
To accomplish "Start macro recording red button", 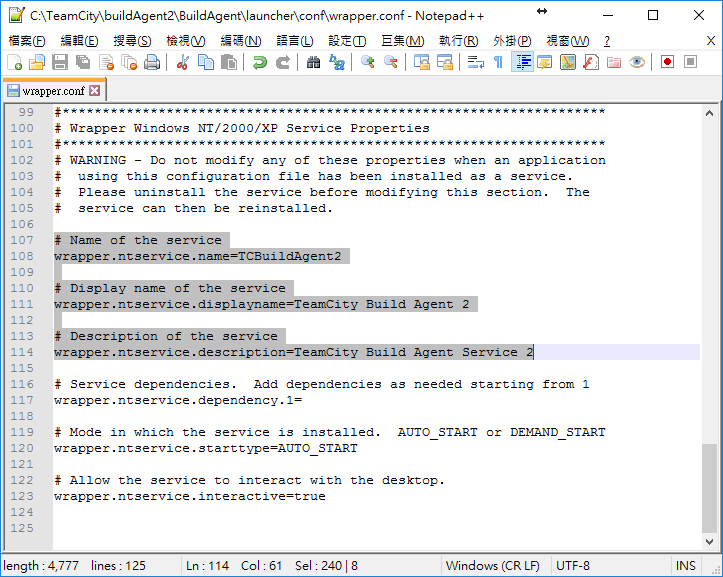I will pos(667,62).
